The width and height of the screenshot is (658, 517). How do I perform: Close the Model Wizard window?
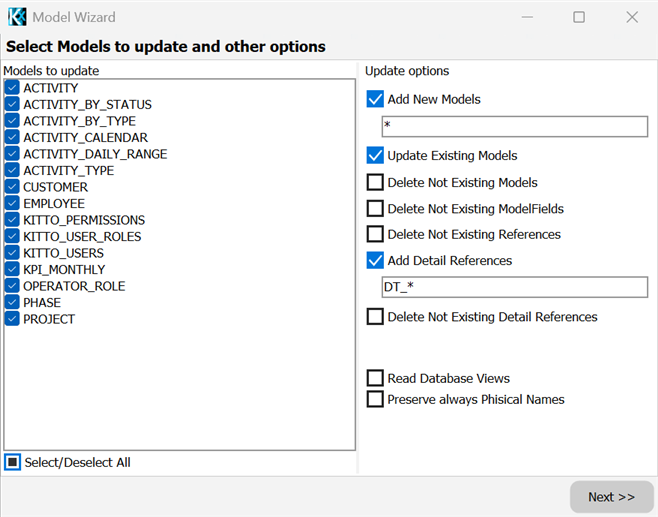pyautogui.click(x=632, y=17)
